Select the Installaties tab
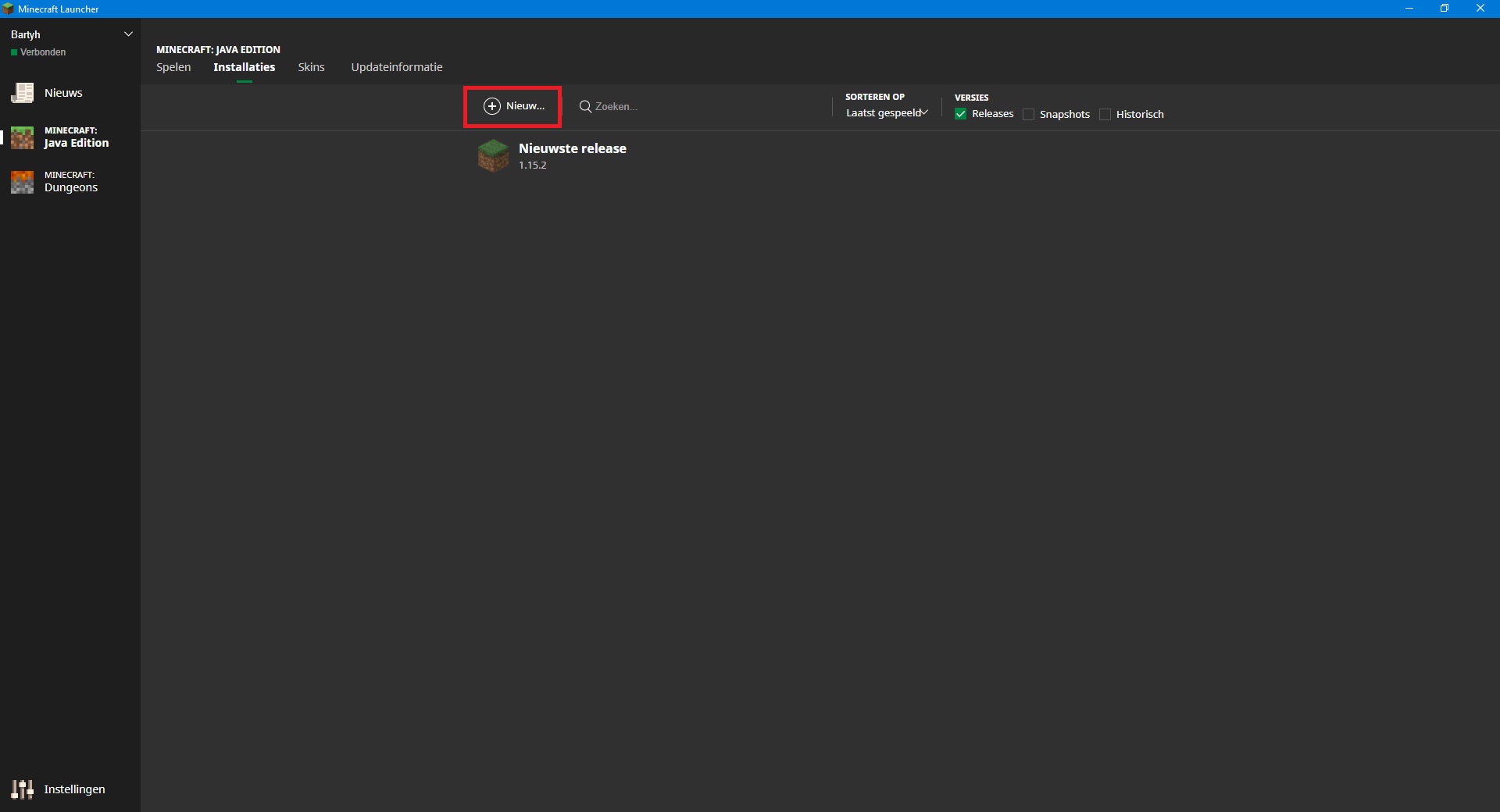 (x=245, y=67)
